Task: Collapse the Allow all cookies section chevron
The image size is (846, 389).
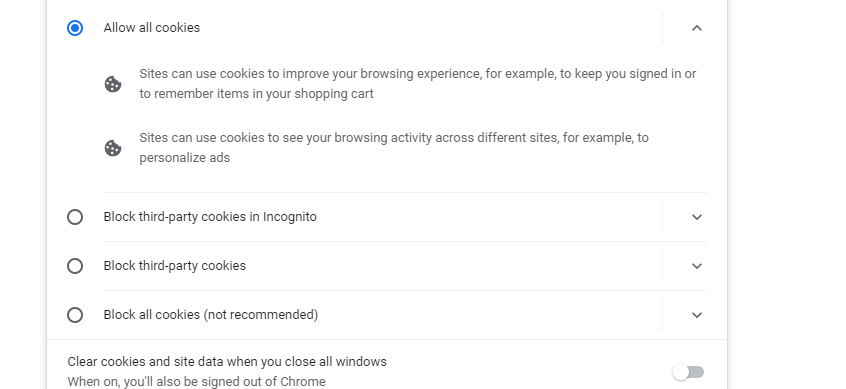Action: point(697,28)
